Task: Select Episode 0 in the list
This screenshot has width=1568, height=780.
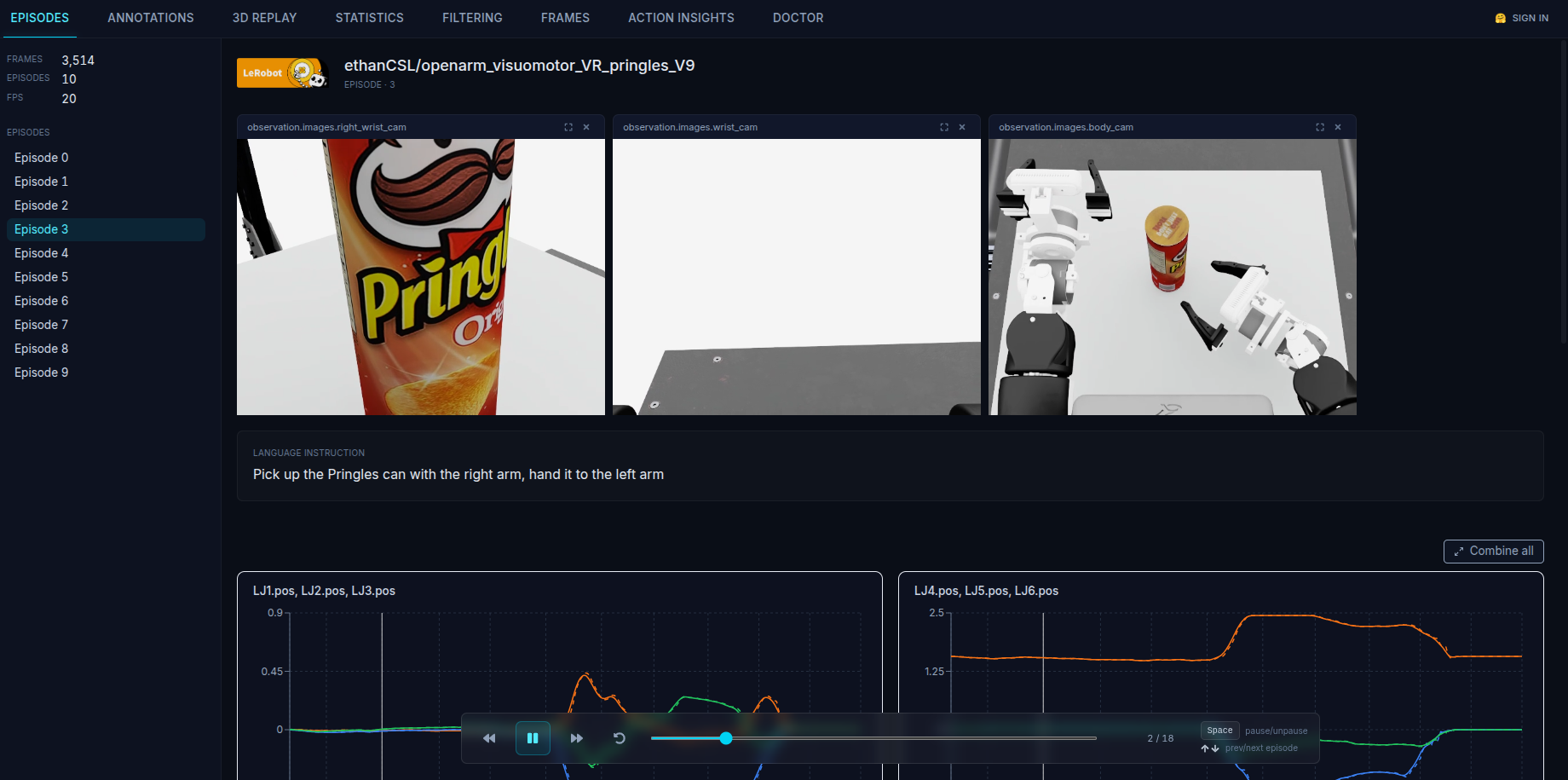Action: coord(106,158)
